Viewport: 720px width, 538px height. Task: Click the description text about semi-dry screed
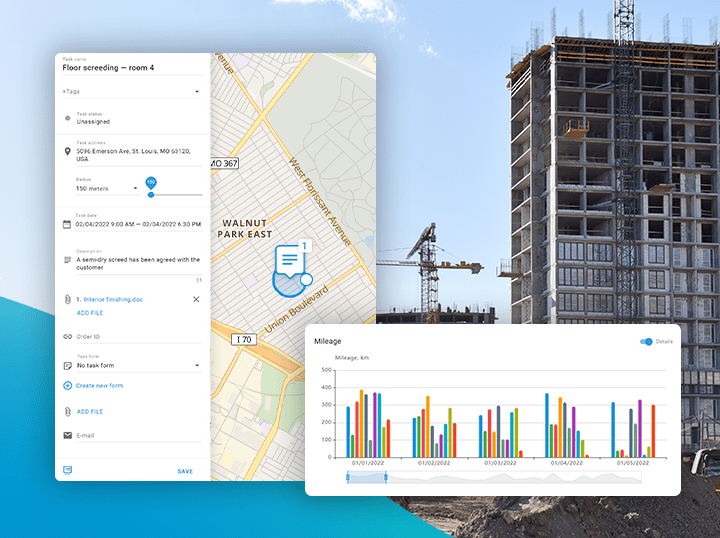pyautogui.click(x=139, y=263)
